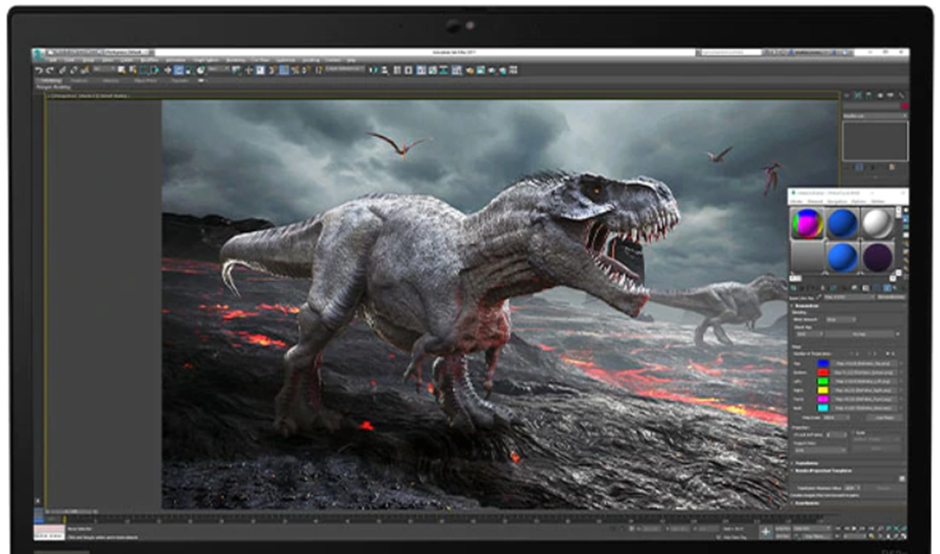940x554 pixels.
Task: Open the Modify tab in command panel
Action: click(858, 93)
